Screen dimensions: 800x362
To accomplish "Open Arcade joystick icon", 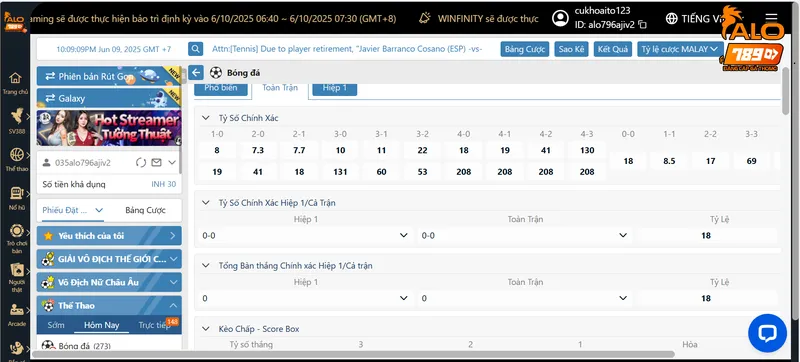I will [x=17, y=309].
